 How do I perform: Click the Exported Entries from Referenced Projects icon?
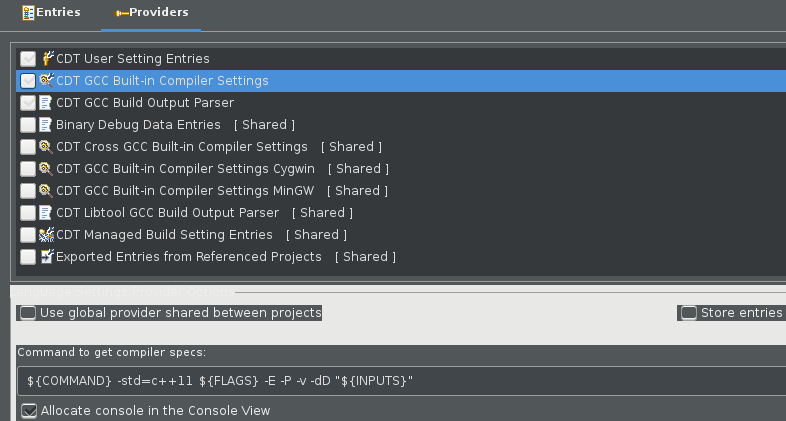point(46,257)
